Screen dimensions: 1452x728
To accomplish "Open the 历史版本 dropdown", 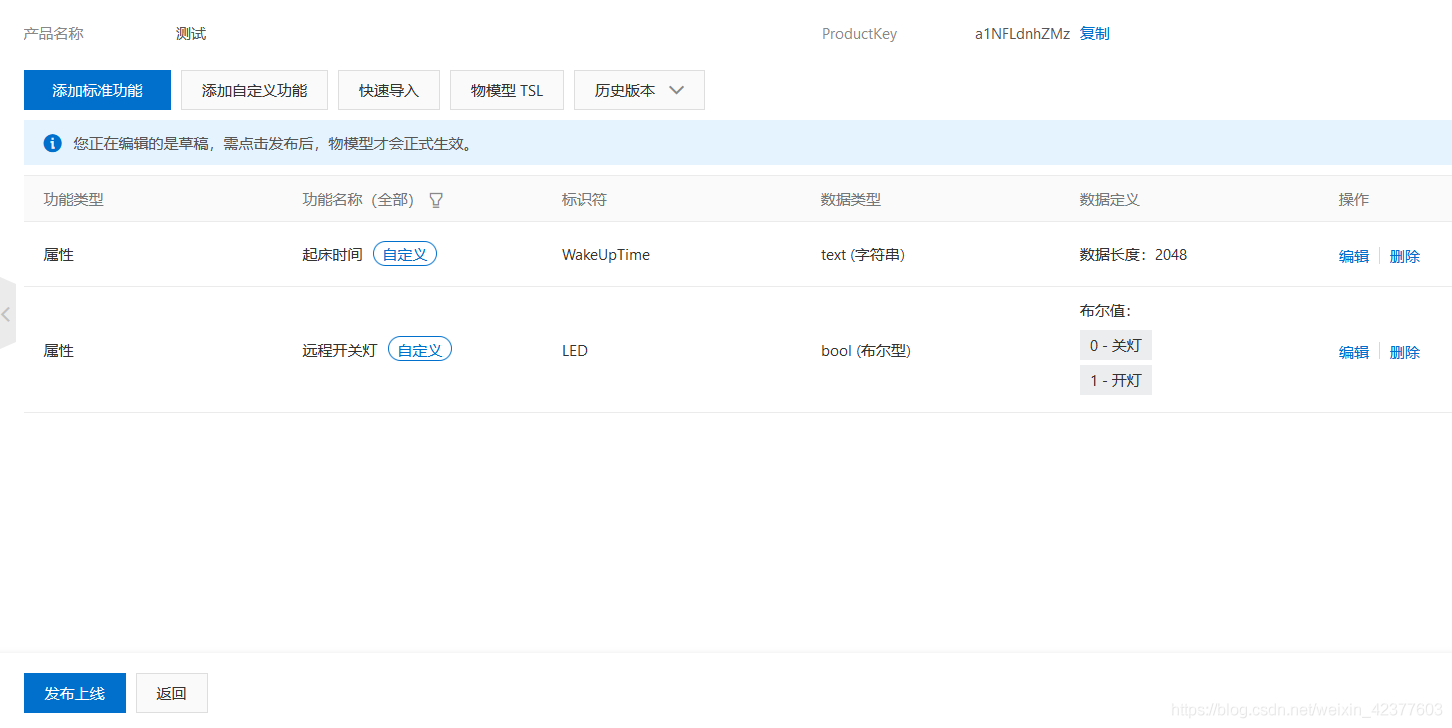I will click(x=639, y=90).
